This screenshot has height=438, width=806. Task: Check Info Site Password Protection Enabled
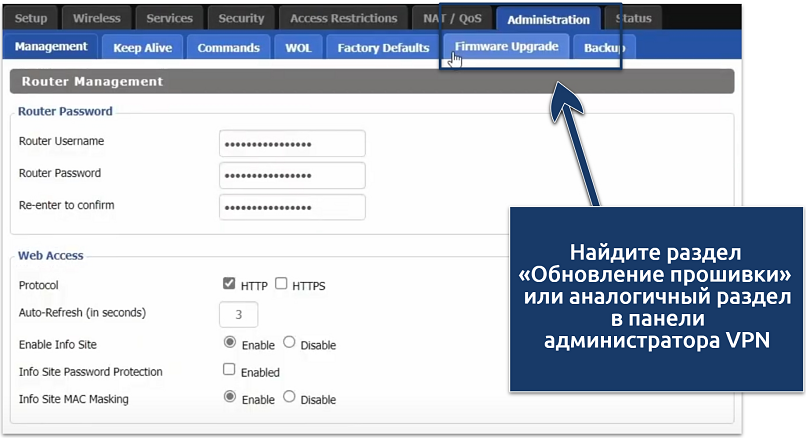(x=229, y=371)
